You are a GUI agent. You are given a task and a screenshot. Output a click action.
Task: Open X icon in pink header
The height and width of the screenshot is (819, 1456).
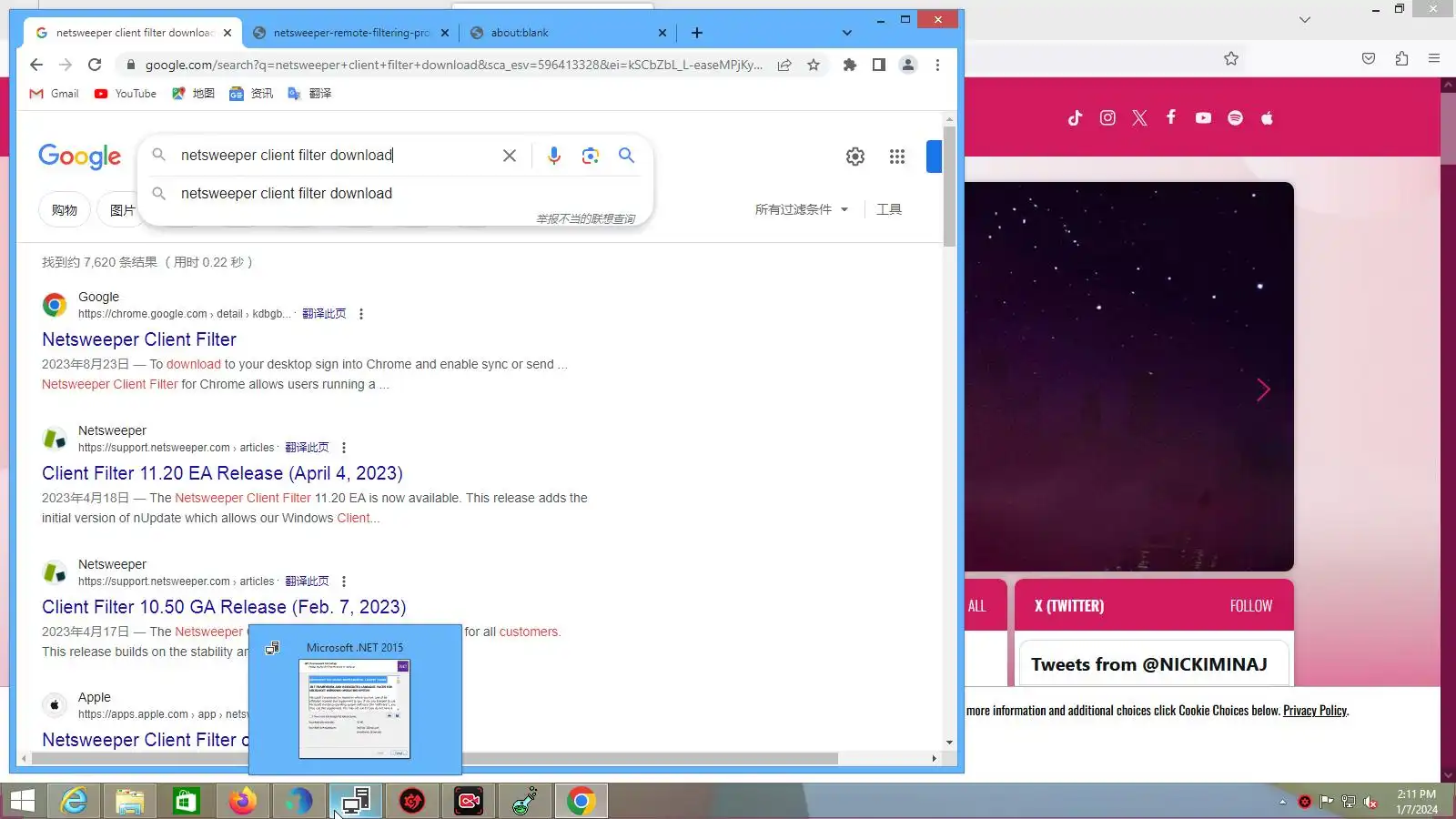click(x=1139, y=117)
